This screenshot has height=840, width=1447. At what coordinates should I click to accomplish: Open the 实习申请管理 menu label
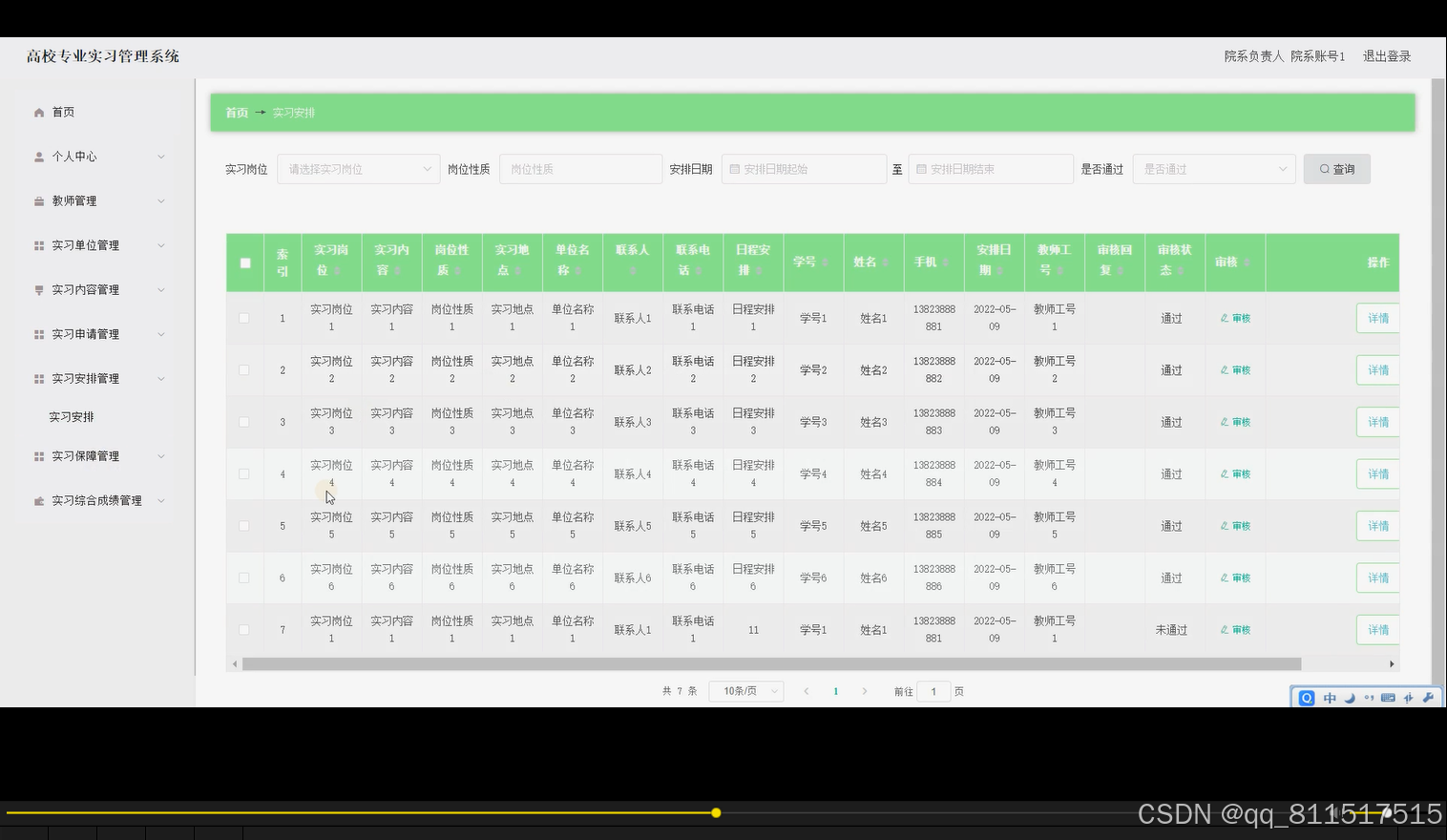click(x=86, y=334)
